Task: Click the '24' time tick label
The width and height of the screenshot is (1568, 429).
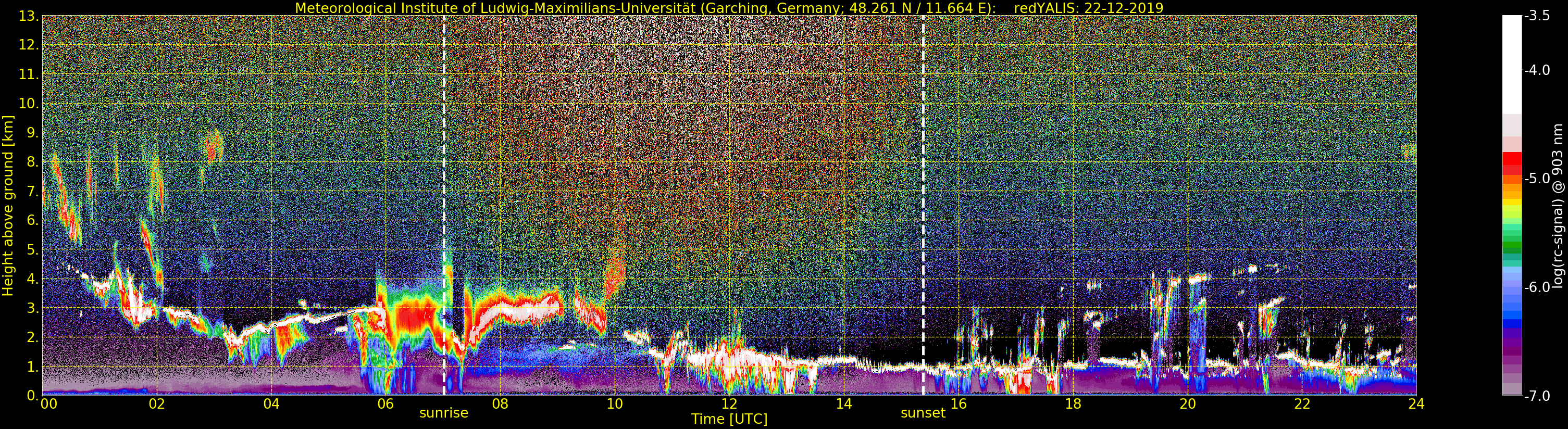Action: pyautogui.click(x=1416, y=404)
